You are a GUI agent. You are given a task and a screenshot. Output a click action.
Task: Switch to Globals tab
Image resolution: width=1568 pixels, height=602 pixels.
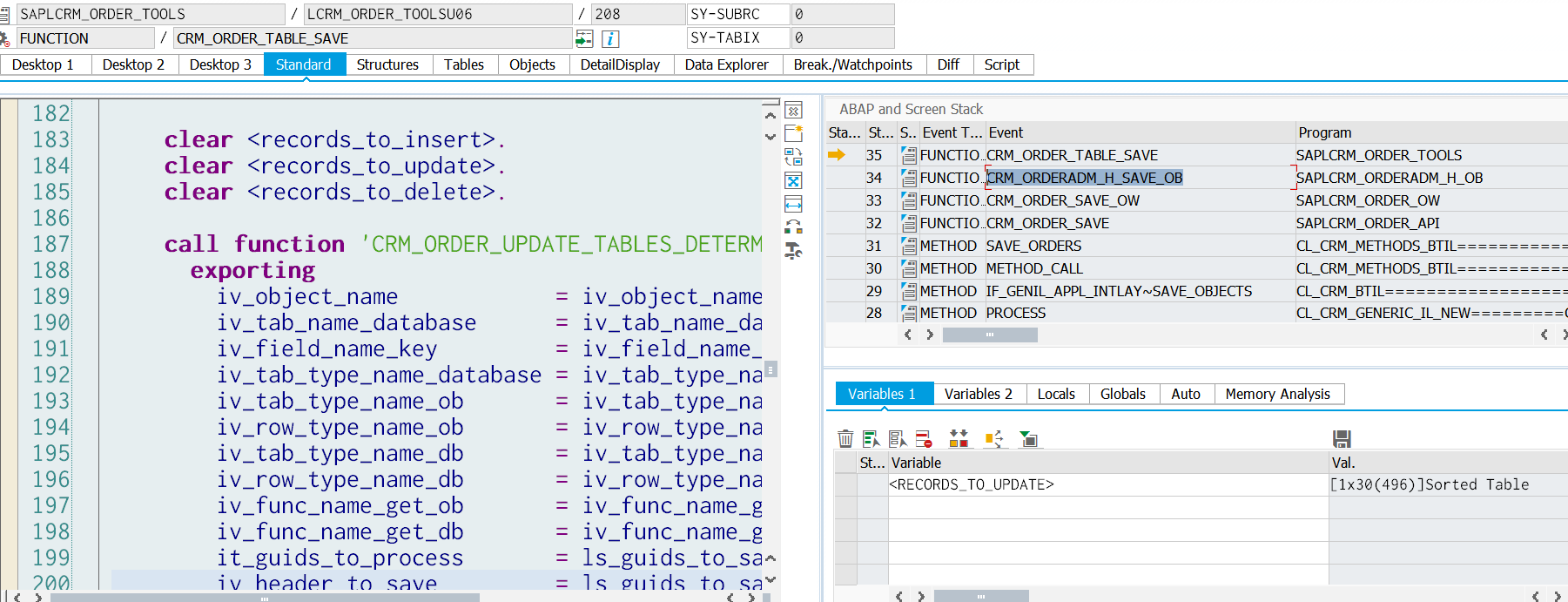pyautogui.click(x=1123, y=394)
